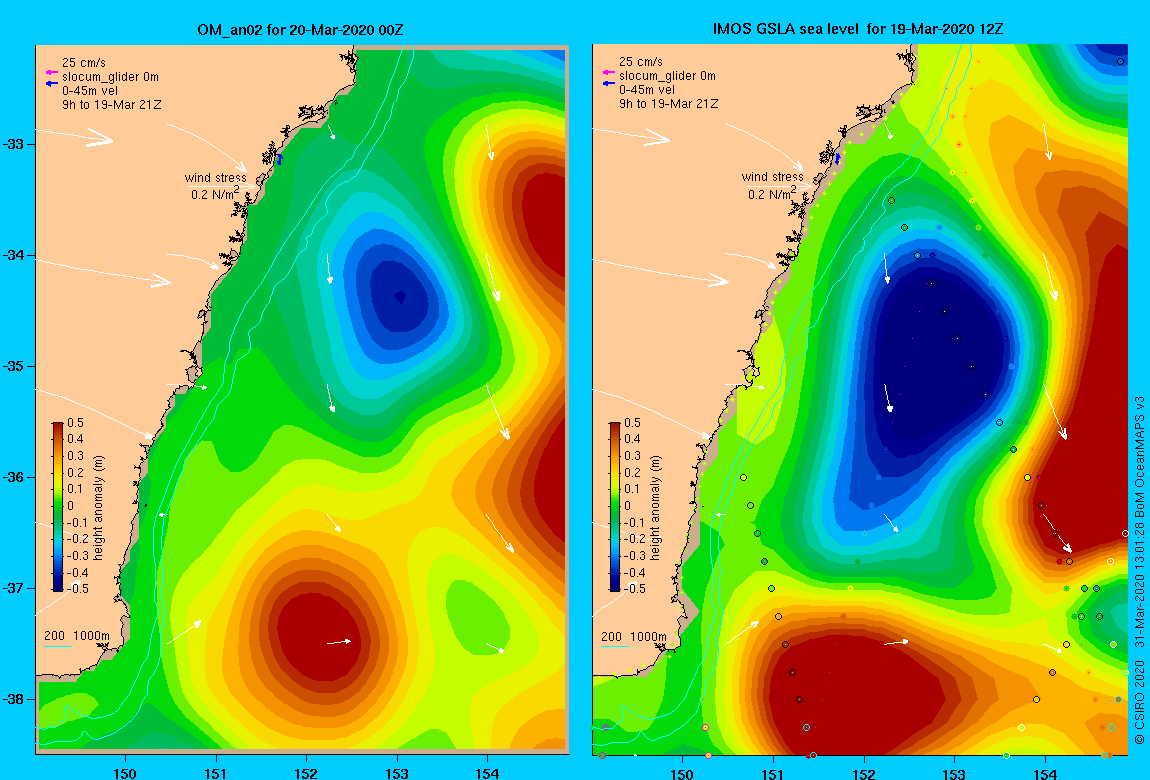
Task: Click 'height anomaly (m)' label in left map
Action: click(98, 508)
